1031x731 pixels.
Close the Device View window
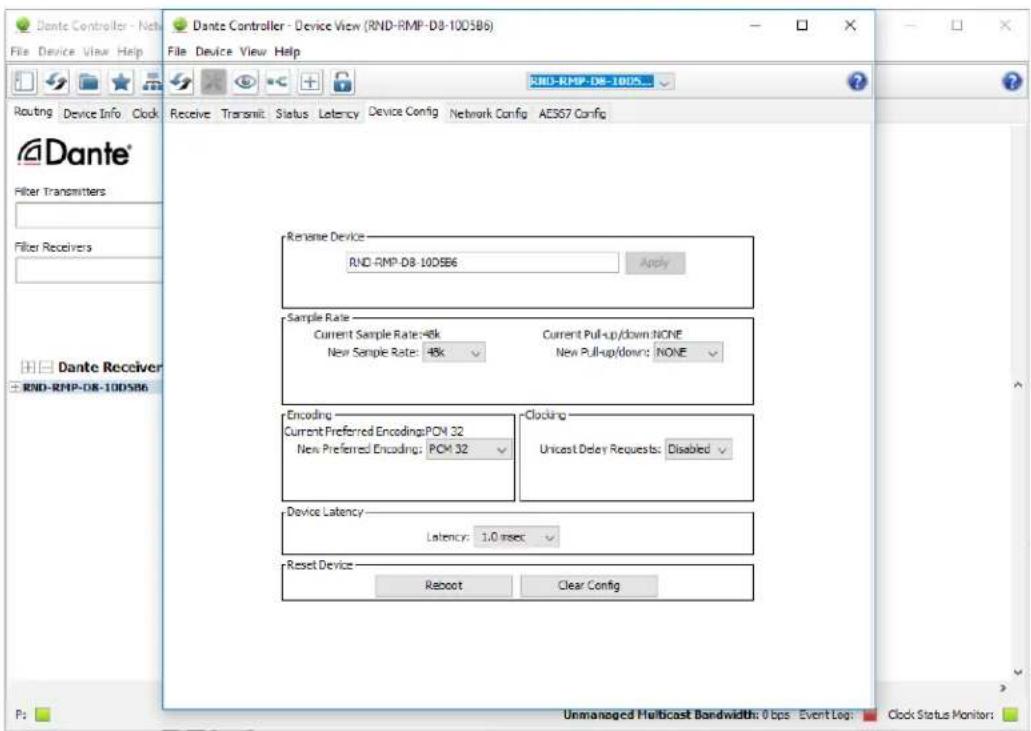(x=850, y=26)
